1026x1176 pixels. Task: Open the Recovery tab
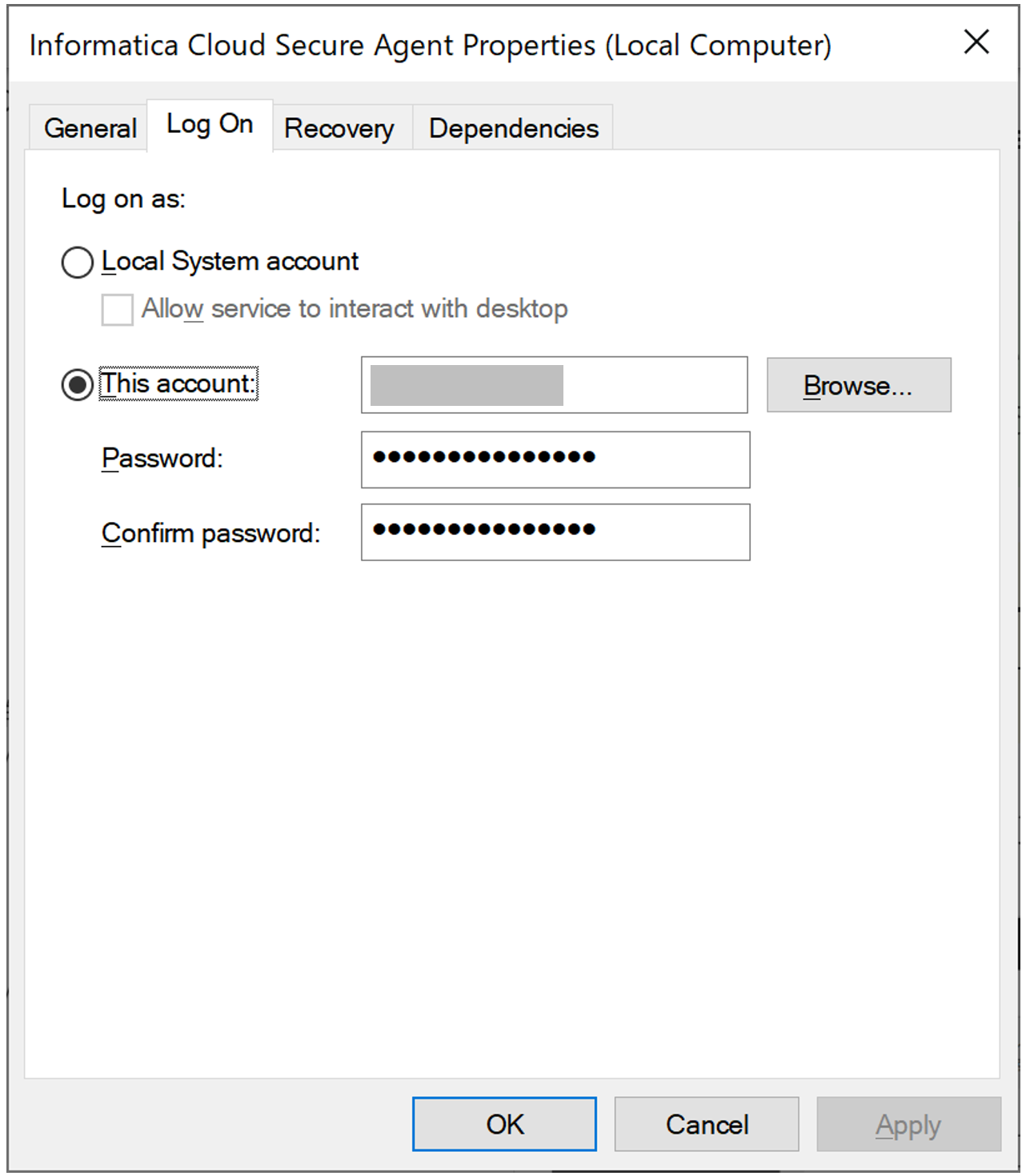(x=340, y=127)
